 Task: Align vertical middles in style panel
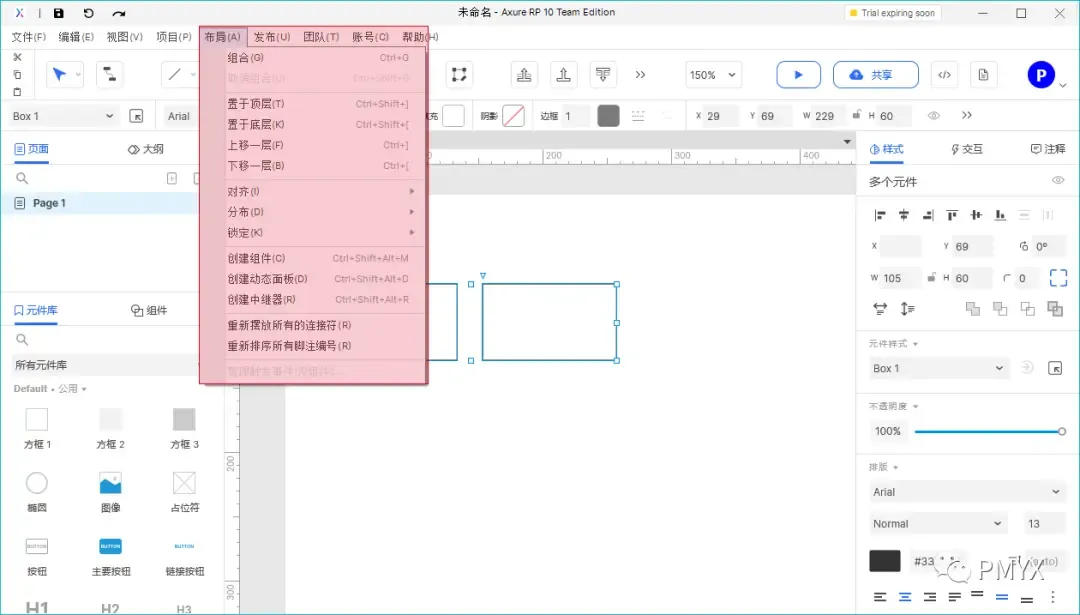click(976, 216)
